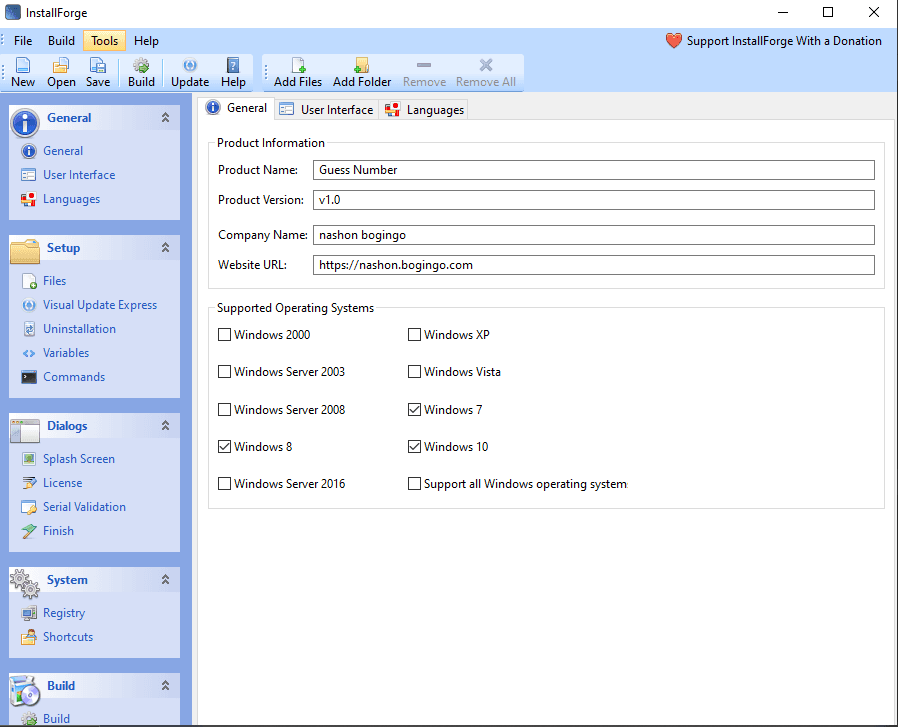Select the Splash Screen dialog option
898x727 pixels.
pos(79,458)
